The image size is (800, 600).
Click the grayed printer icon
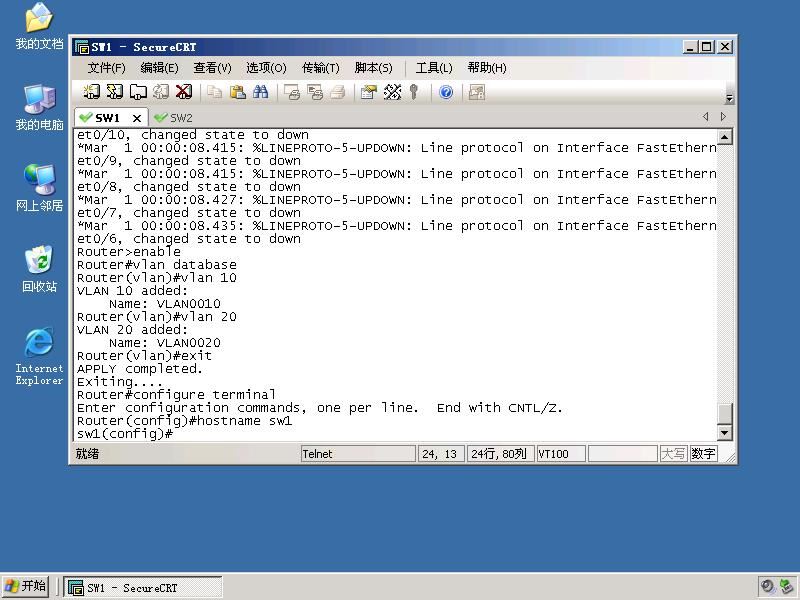(338, 92)
